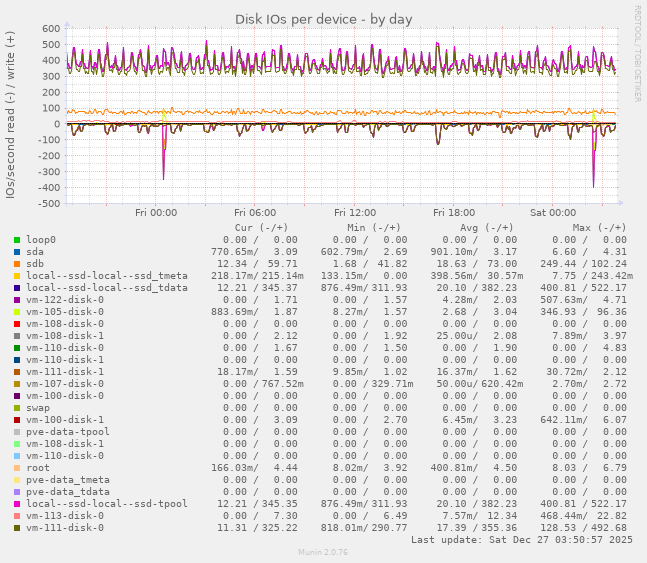
Task: Click the 'Fri 18:00' time axis label
Action: tap(454, 213)
